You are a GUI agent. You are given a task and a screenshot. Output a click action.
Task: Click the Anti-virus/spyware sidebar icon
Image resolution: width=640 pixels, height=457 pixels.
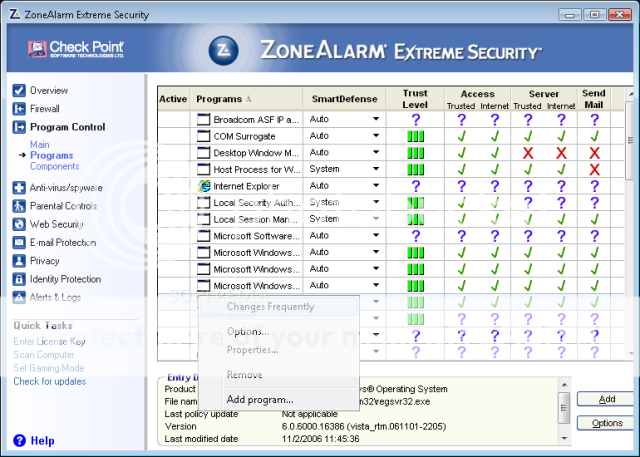(x=19, y=187)
